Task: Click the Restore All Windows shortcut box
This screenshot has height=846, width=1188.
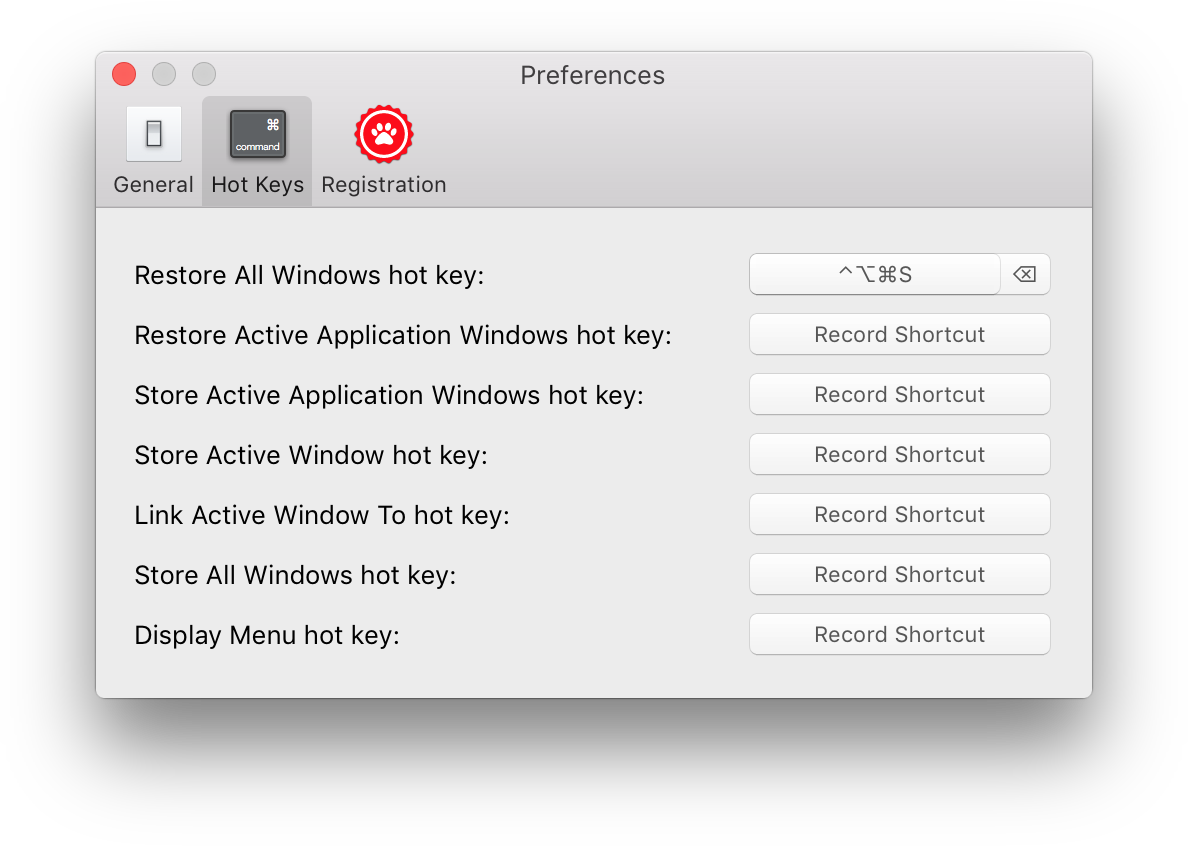Action: [x=874, y=274]
